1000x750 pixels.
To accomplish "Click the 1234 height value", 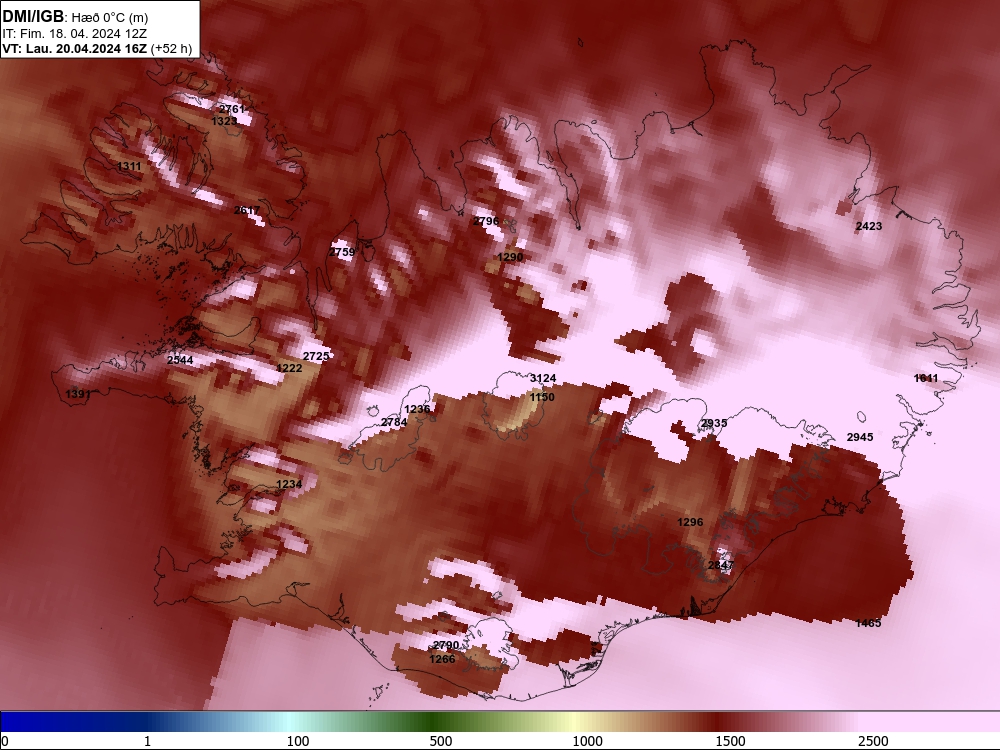I will coord(289,485).
